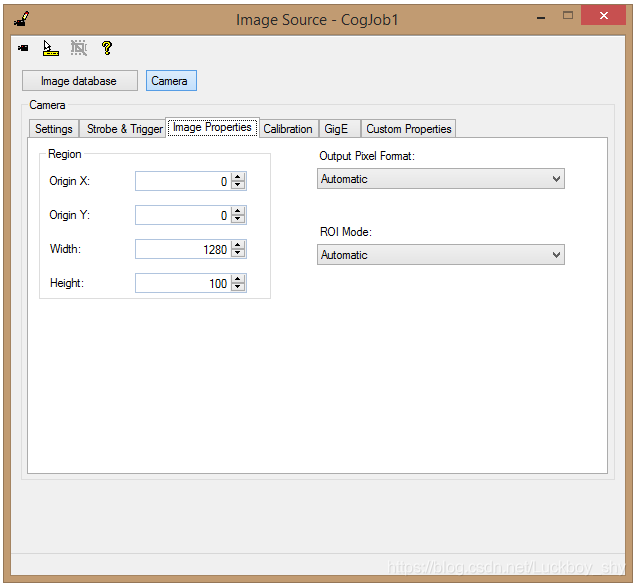Viewport: 636px width, 586px height.
Task: Decrease Width with down arrow
Action: (x=238, y=253)
